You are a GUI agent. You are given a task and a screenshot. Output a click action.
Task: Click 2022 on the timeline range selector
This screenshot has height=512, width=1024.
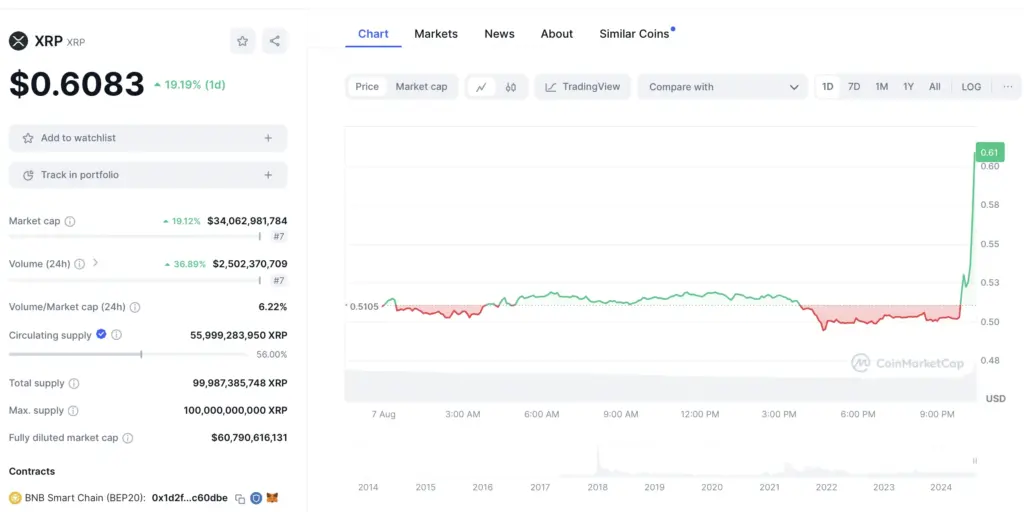826,487
